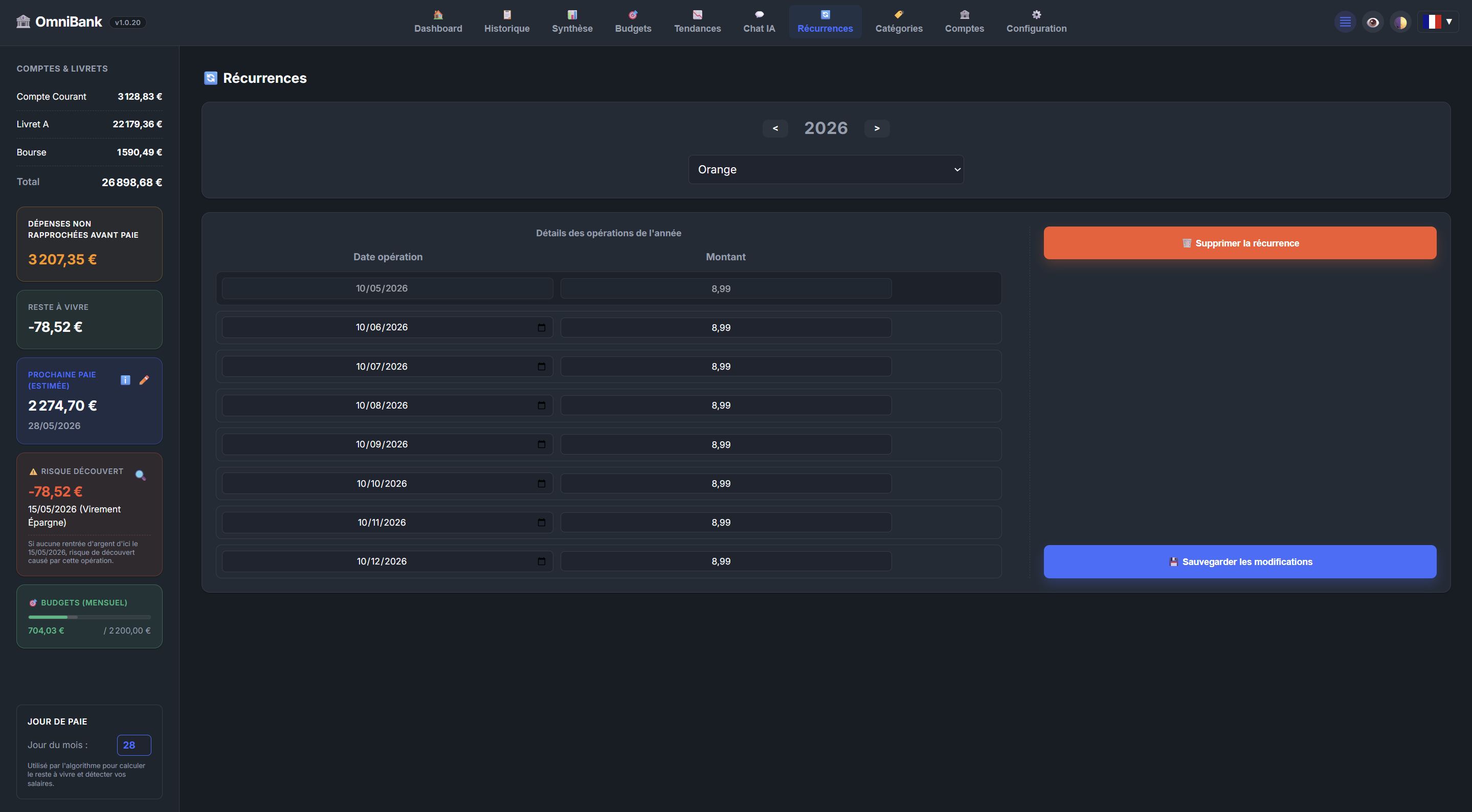Click the 3 207,35 € unreconciled expenses amount

(62, 259)
